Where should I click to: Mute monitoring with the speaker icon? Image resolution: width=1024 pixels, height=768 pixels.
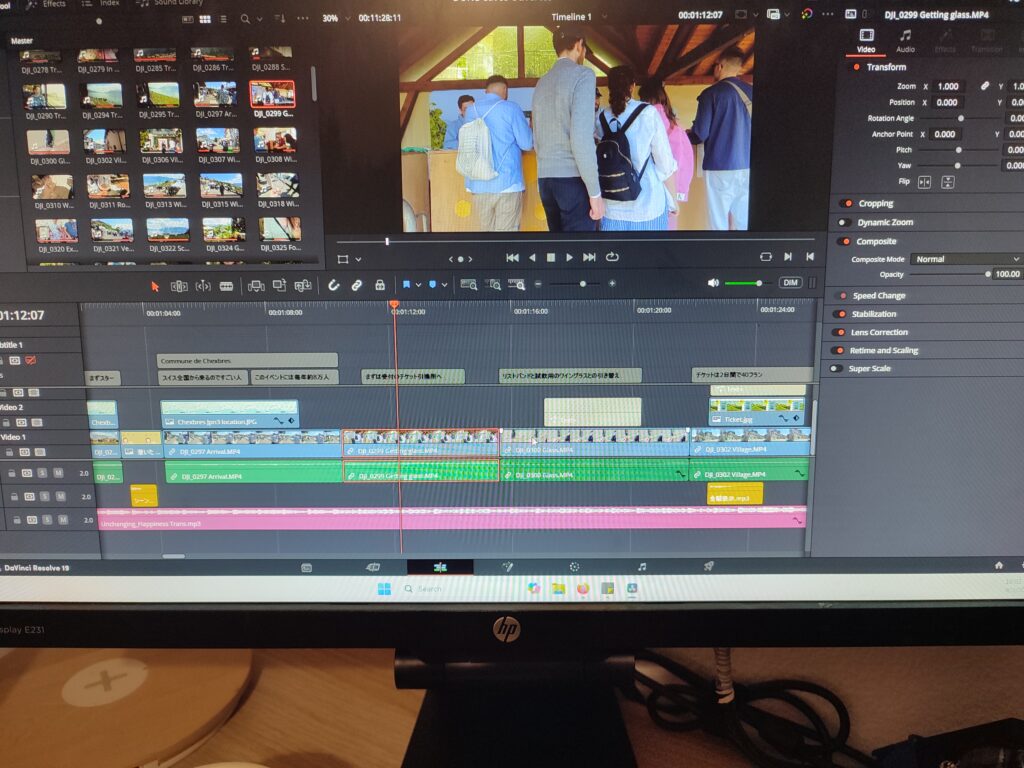(x=713, y=283)
